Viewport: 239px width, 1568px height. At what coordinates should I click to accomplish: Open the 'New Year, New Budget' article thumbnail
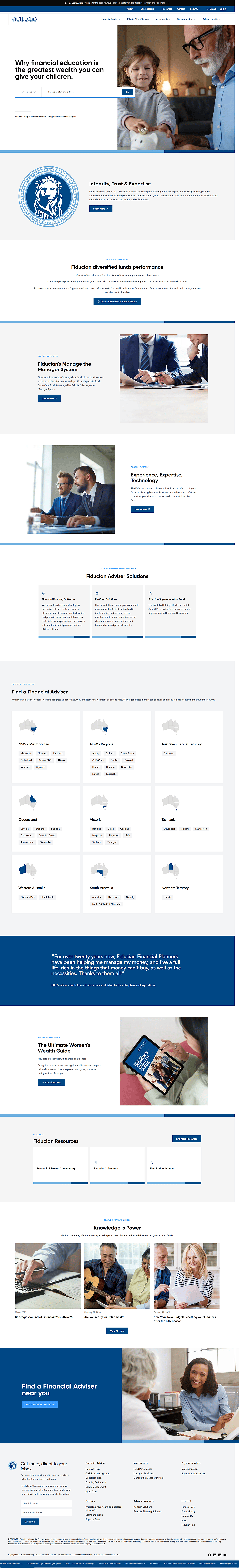186,1276
